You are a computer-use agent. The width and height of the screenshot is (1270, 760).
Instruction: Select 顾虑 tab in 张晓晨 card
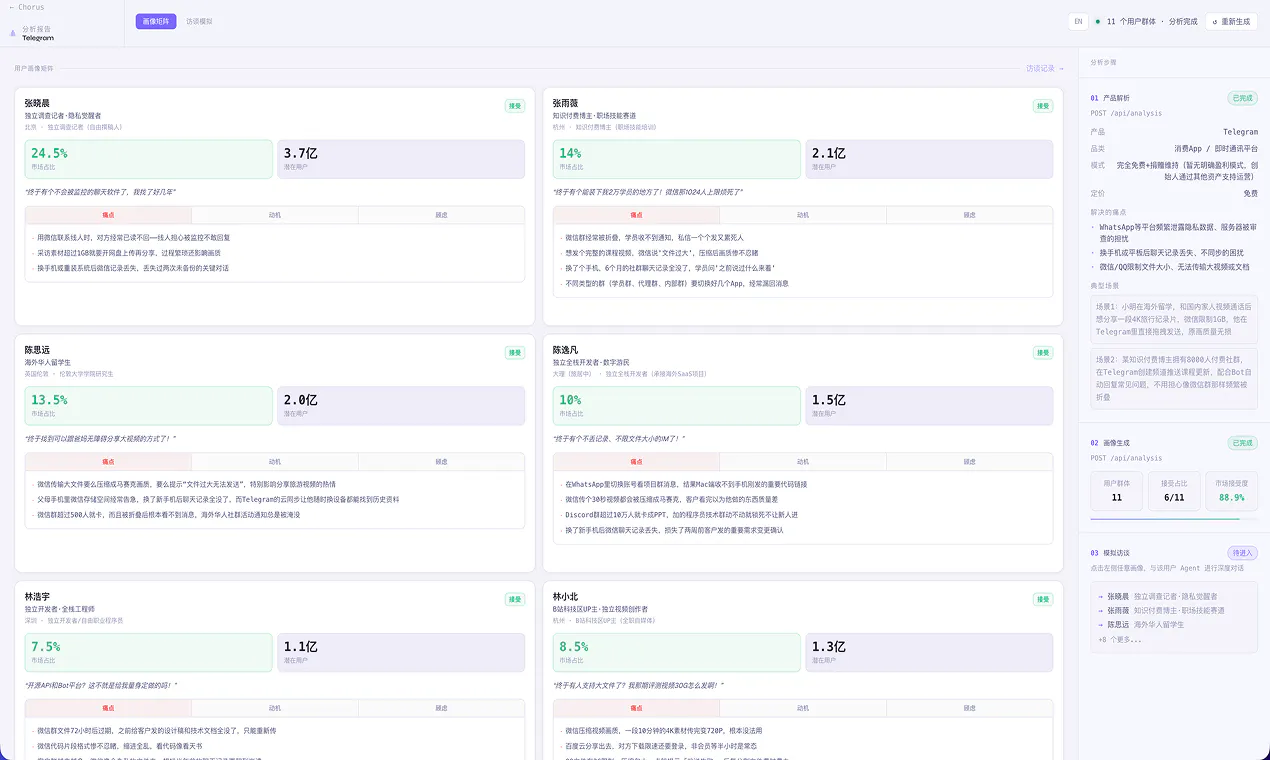pos(441,215)
